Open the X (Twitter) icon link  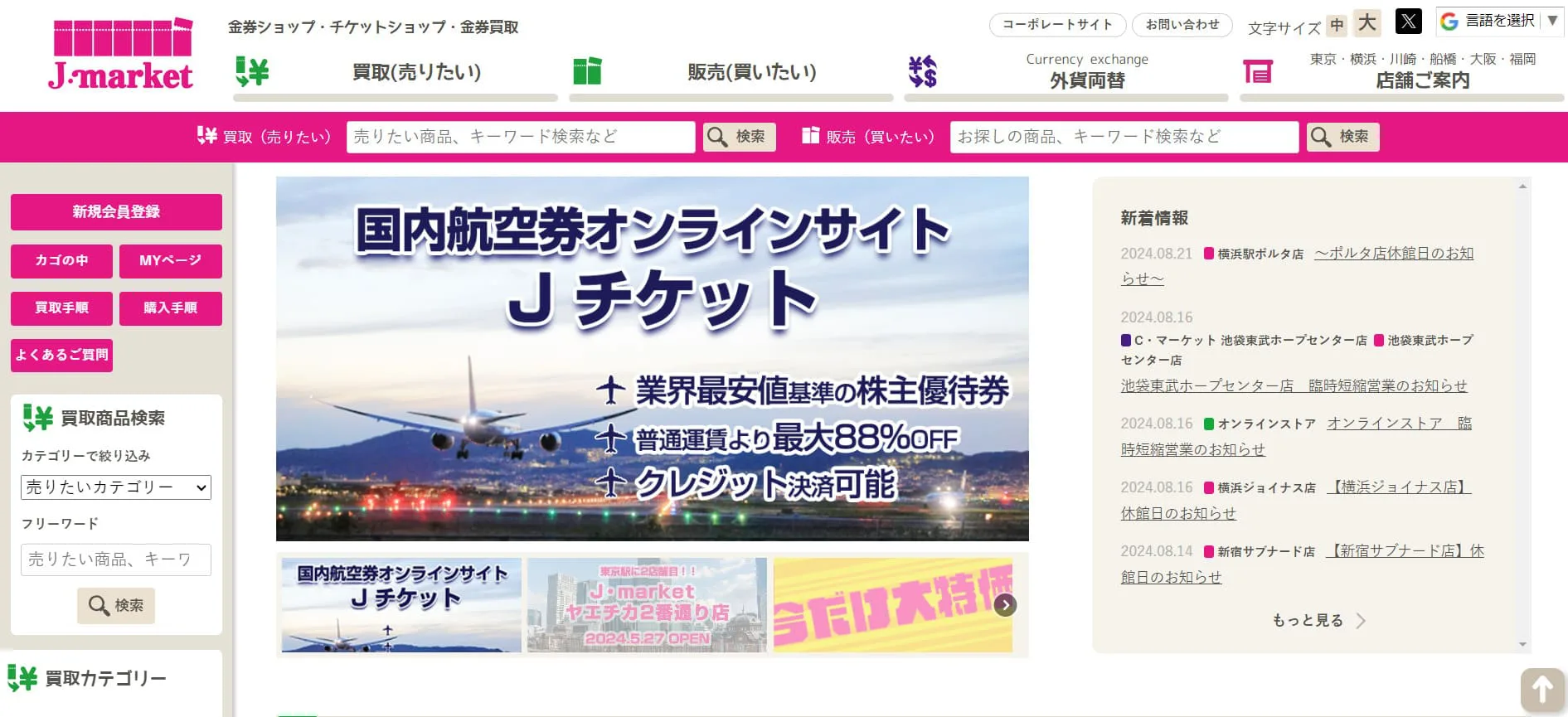1408,22
